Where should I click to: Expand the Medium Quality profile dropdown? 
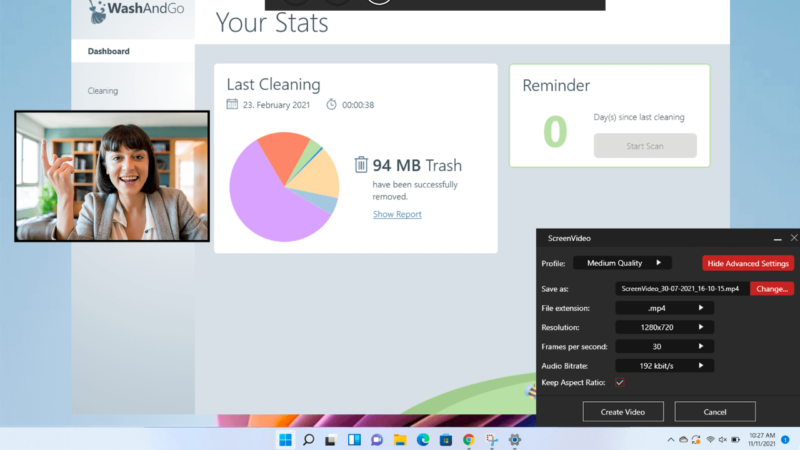(622, 263)
